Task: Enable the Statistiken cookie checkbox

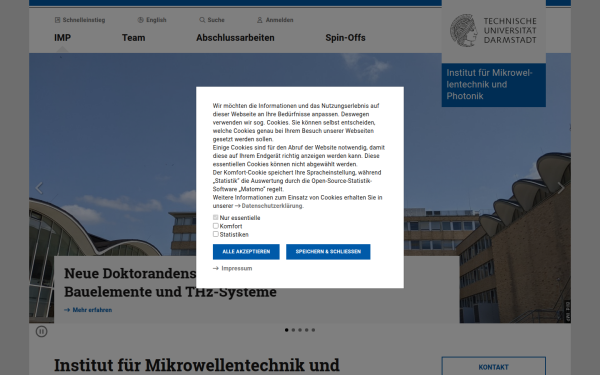Action: 215,234
